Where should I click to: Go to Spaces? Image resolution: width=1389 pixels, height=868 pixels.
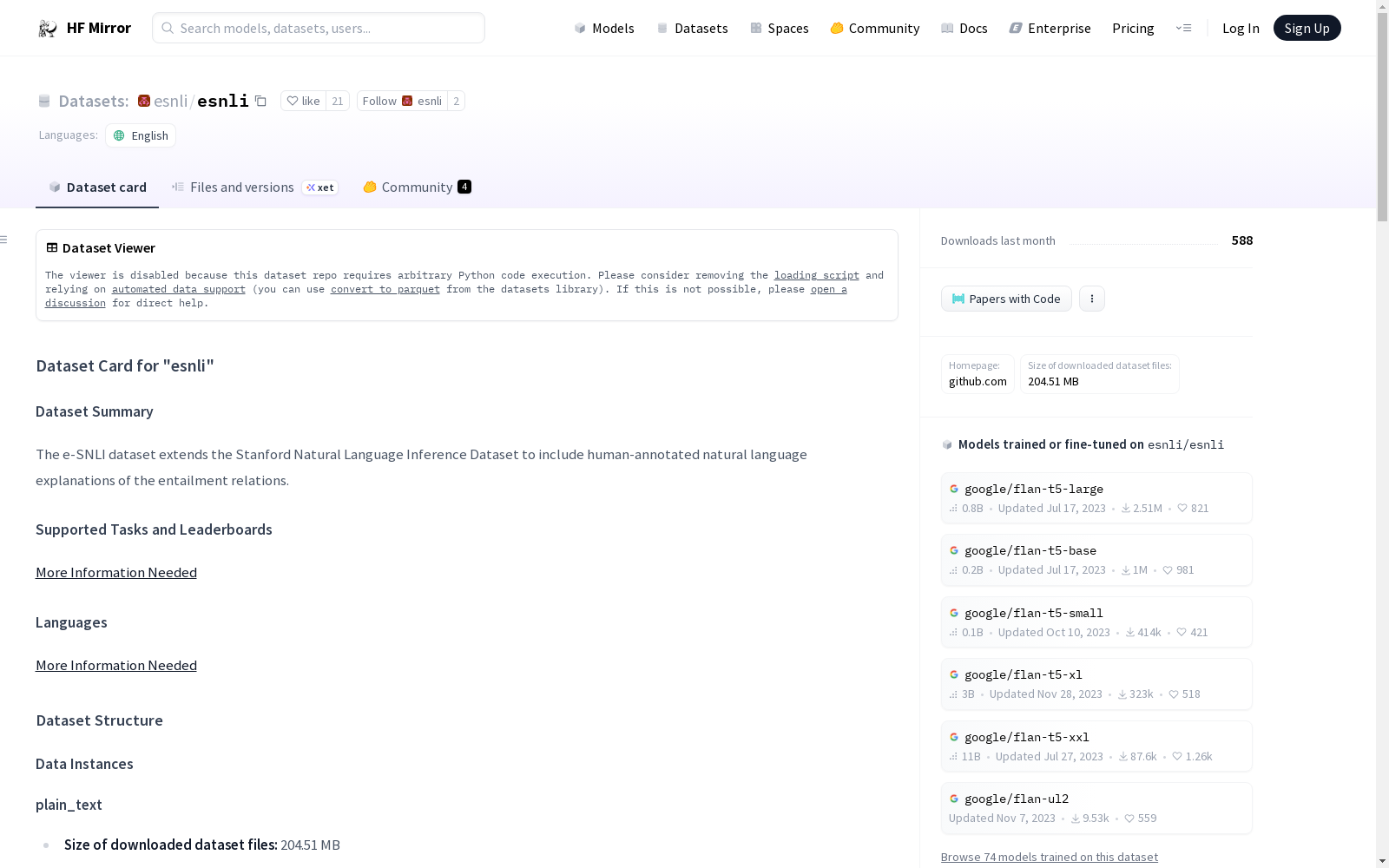pos(780,28)
